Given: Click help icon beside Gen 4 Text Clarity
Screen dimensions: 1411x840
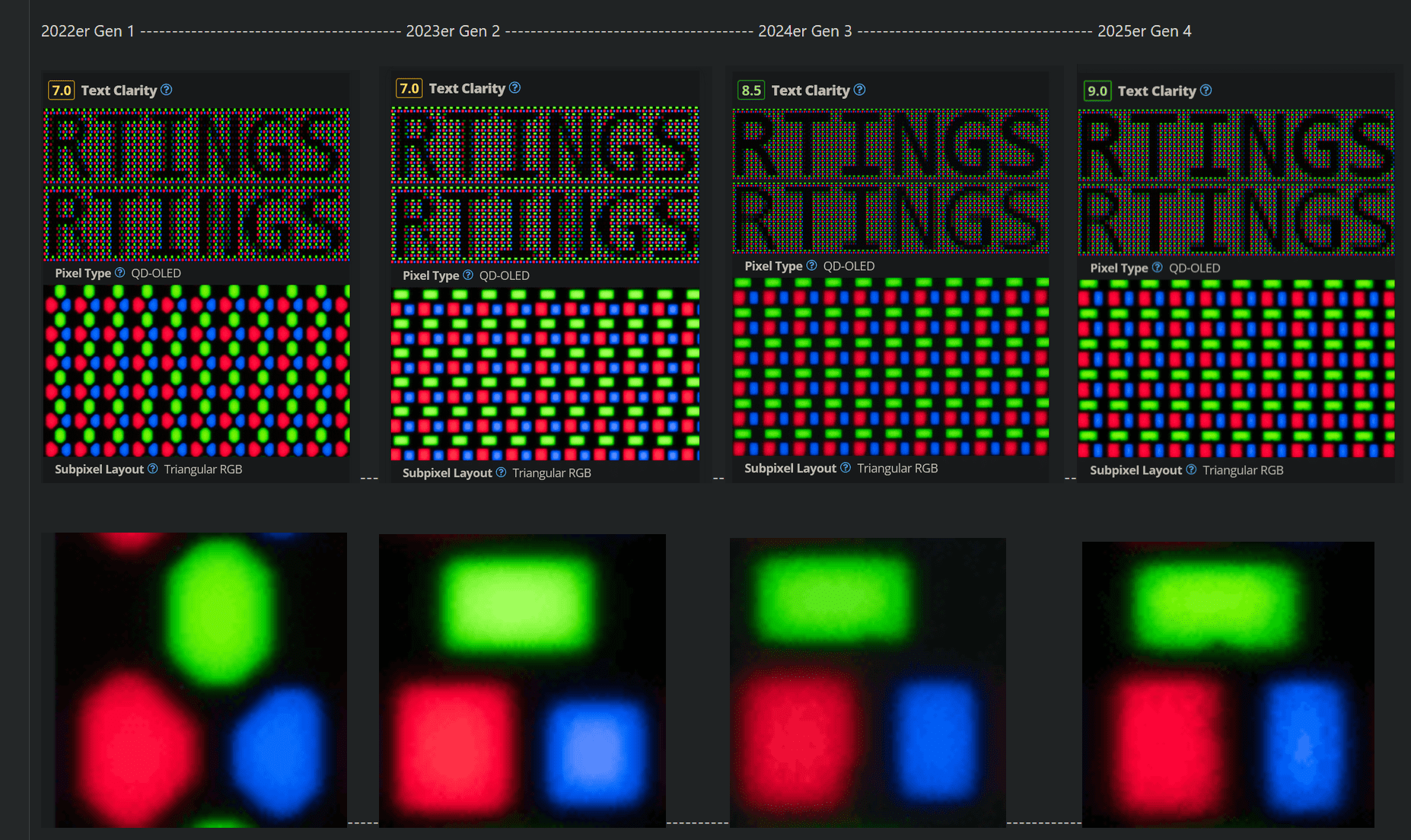Looking at the screenshot, I should pyautogui.click(x=1206, y=91).
